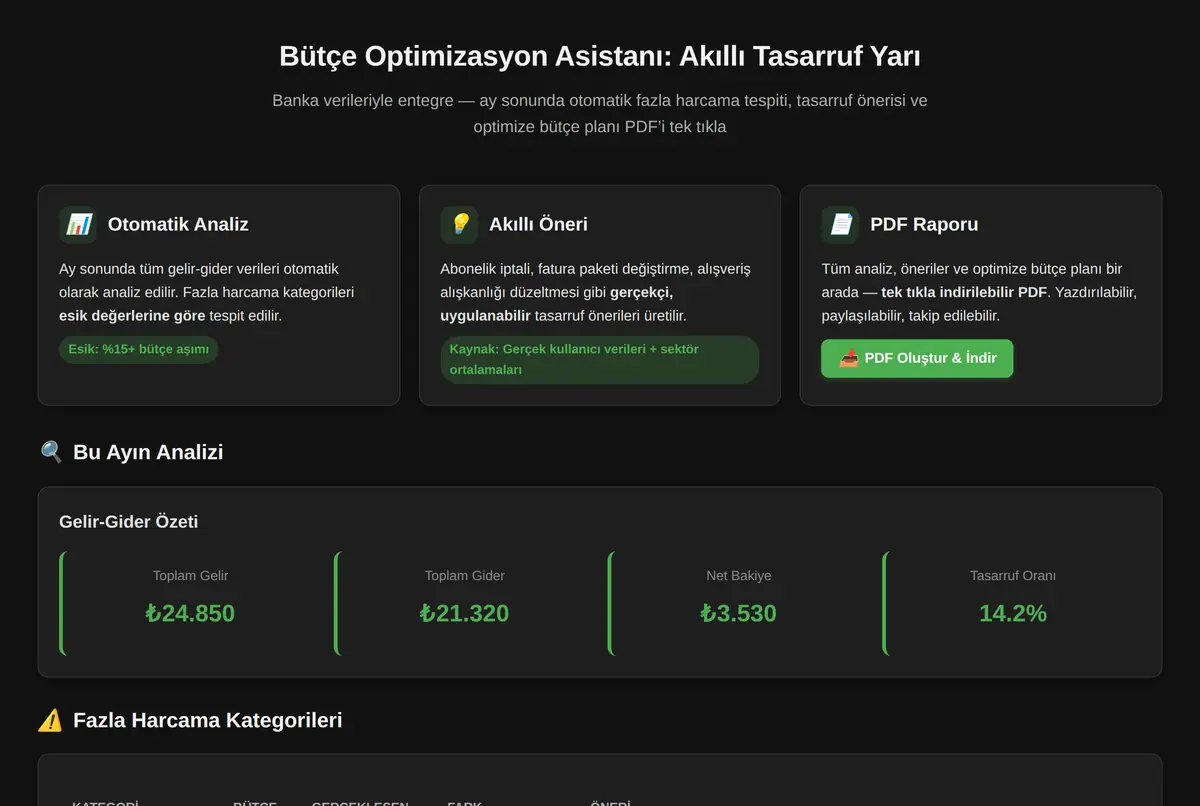
Task: Click the PDF Raporu document icon
Action: click(x=840, y=225)
